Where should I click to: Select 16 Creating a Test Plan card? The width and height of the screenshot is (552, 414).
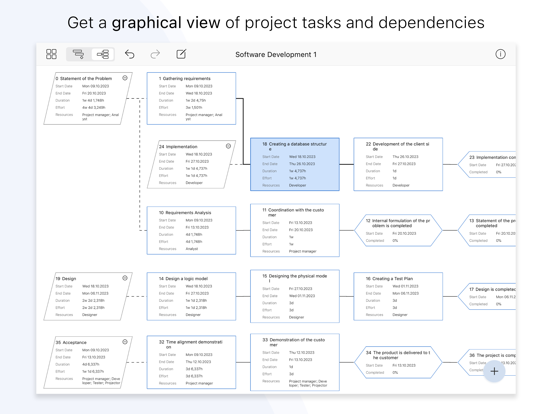398,296
